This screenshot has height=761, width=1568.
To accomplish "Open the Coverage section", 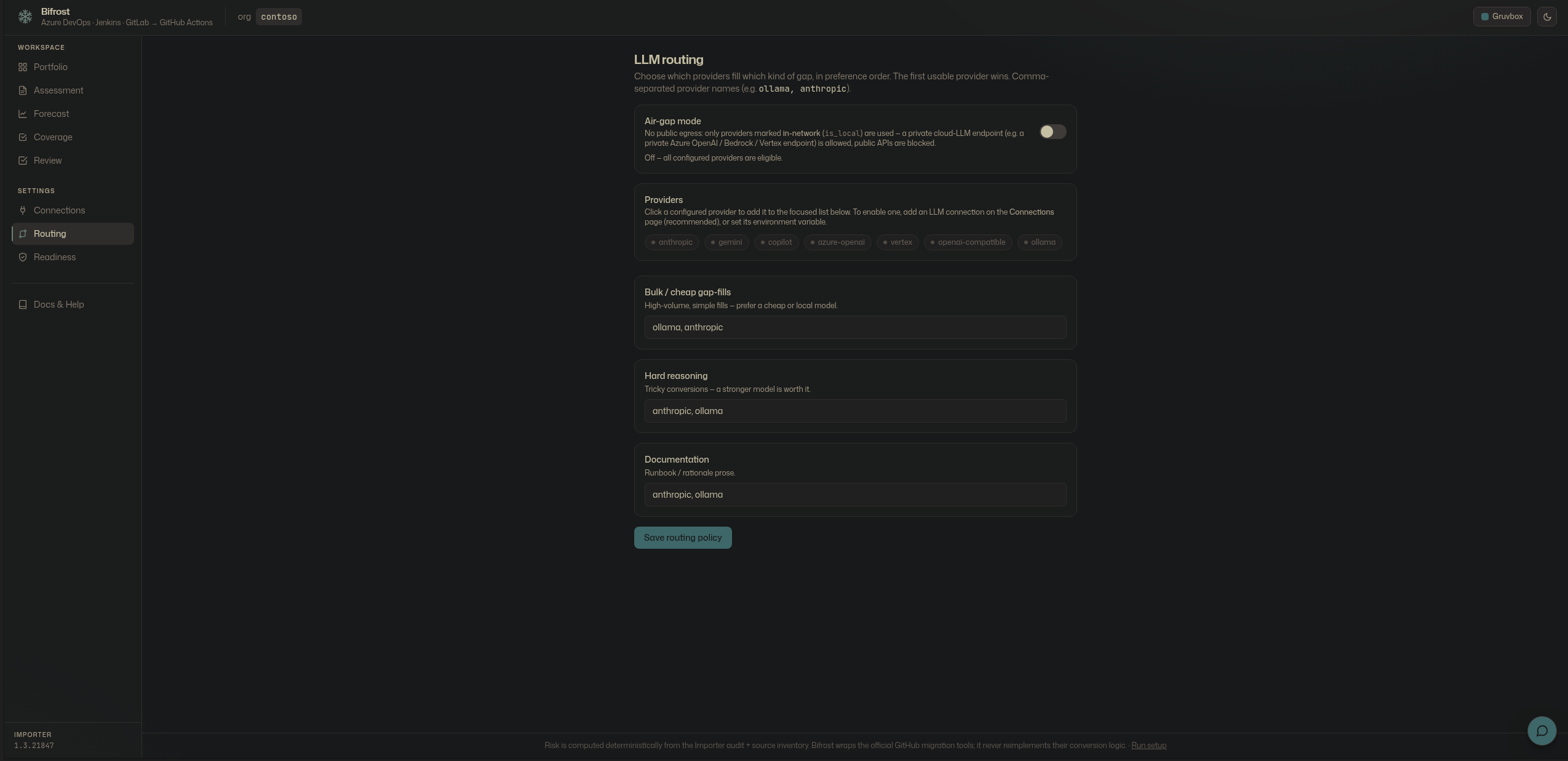I will (x=73, y=137).
